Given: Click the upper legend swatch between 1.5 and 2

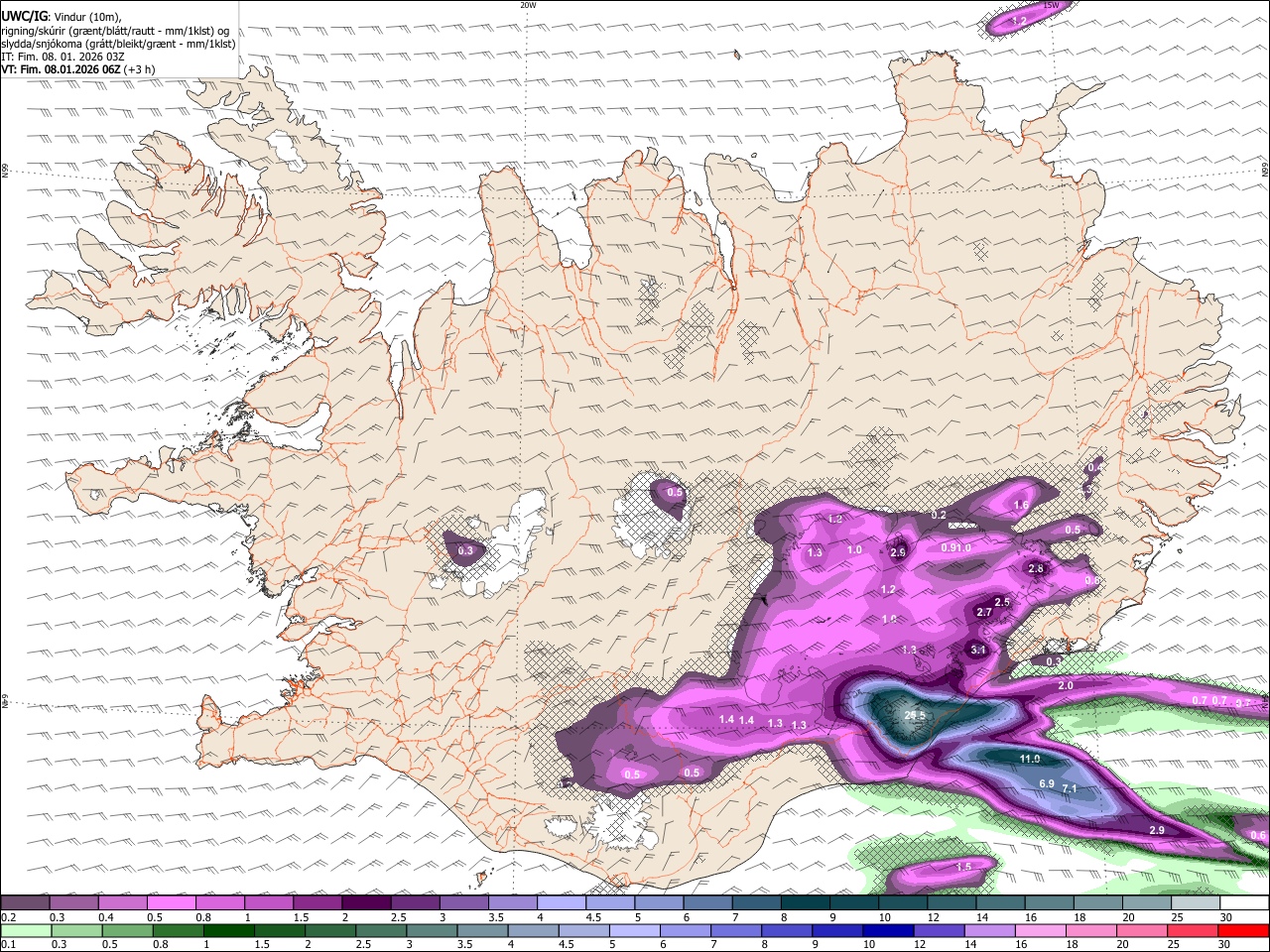Looking at the screenshot, I should point(317,902).
